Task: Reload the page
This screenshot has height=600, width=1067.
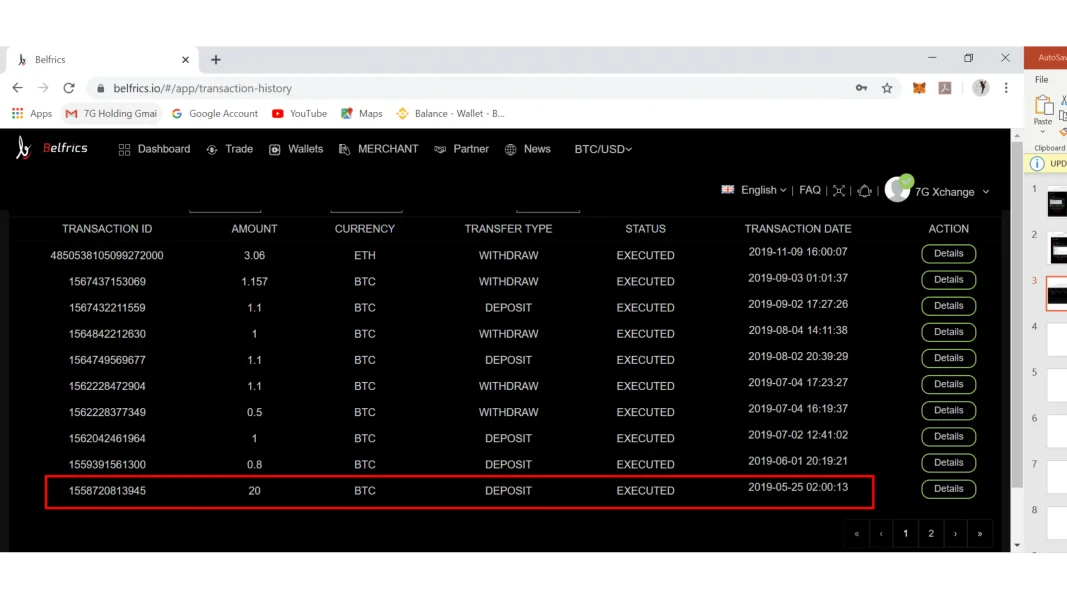Action: tap(69, 88)
